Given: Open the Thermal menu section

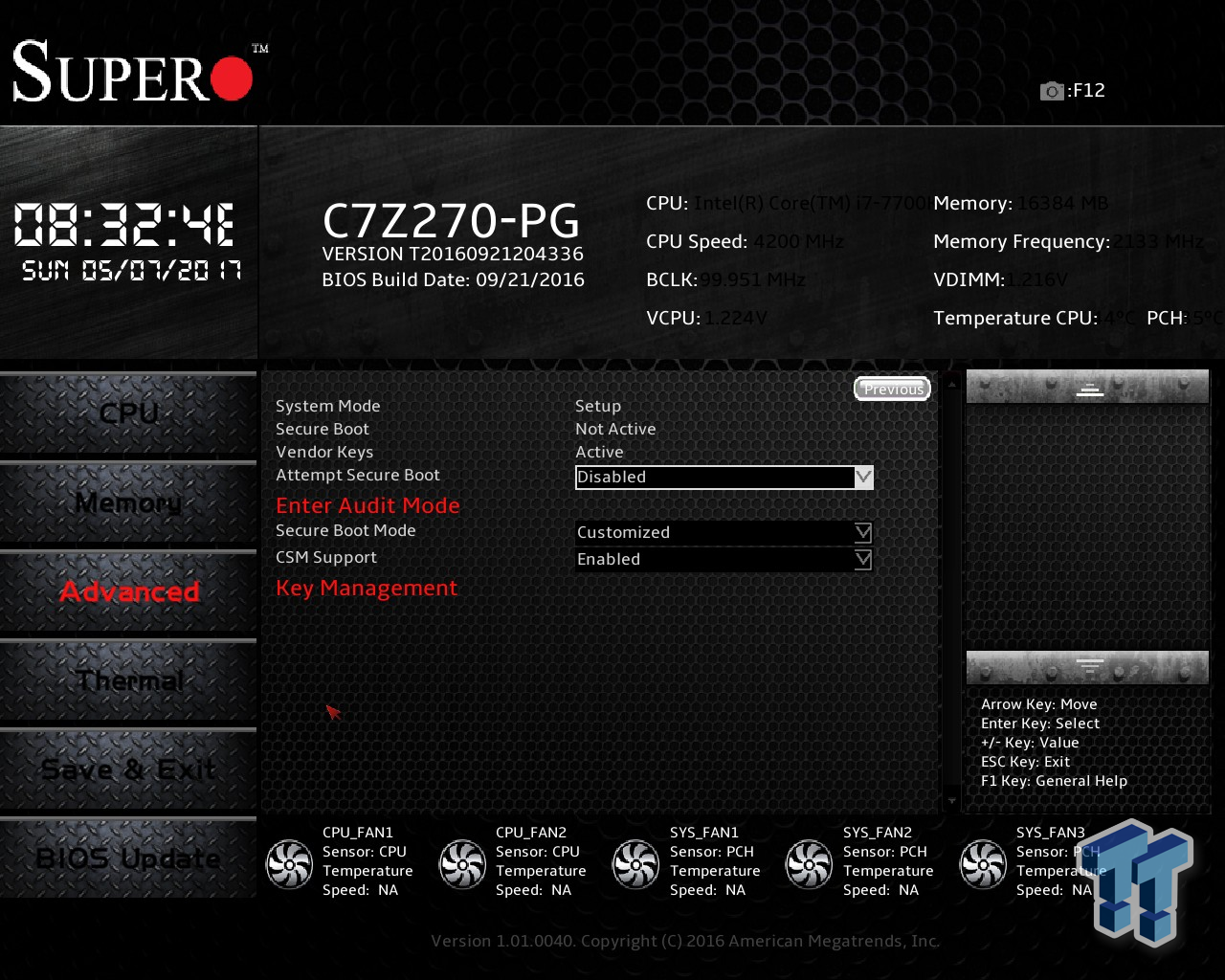Looking at the screenshot, I should tap(128, 680).
